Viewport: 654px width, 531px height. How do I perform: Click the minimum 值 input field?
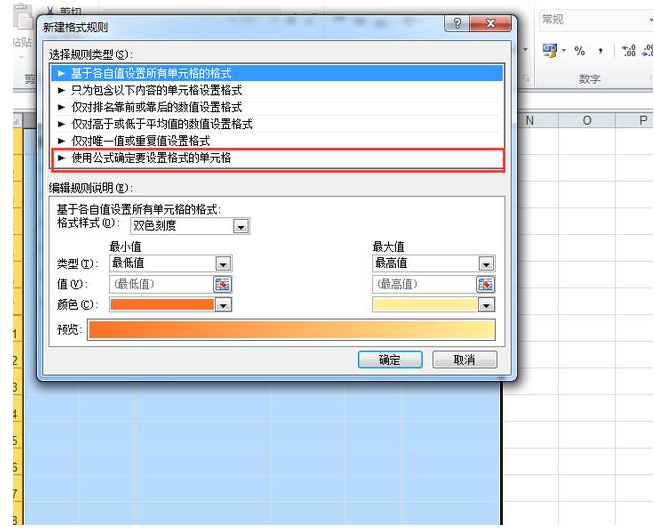point(161,284)
